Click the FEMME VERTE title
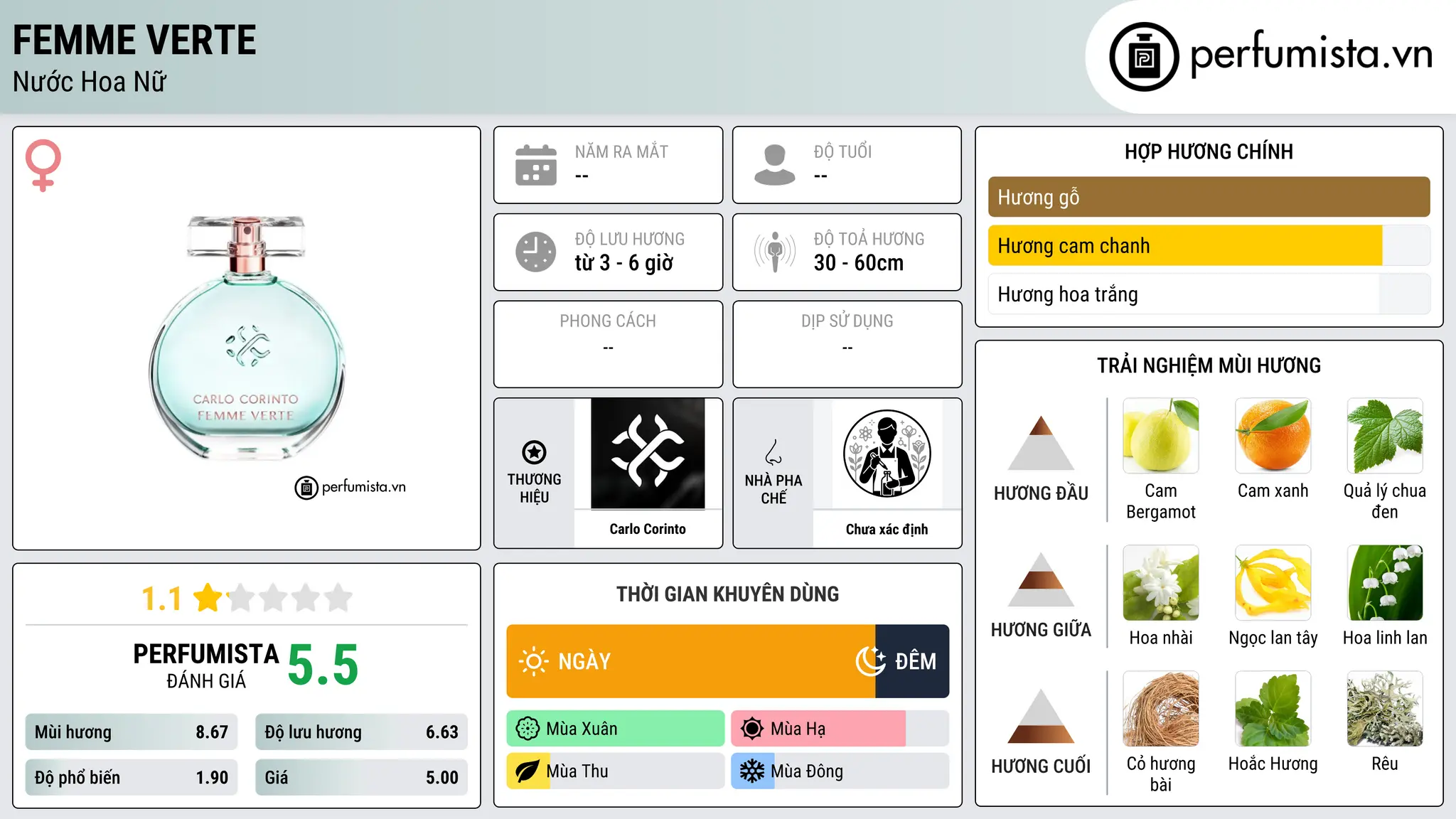The width and height of the screenshot is (1456, 819). (134, 40)
